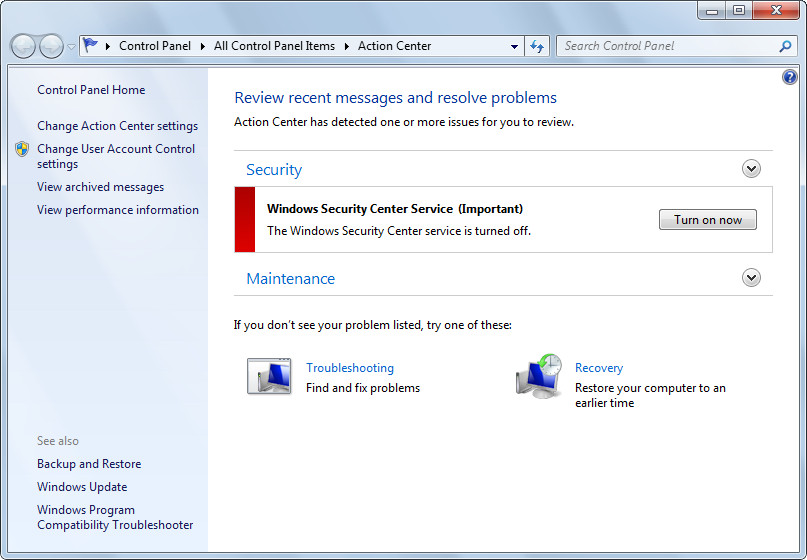The height and width of the screenshot is (560, 807).
Task: Click the magnifier search icon
Action: point(785,46)
